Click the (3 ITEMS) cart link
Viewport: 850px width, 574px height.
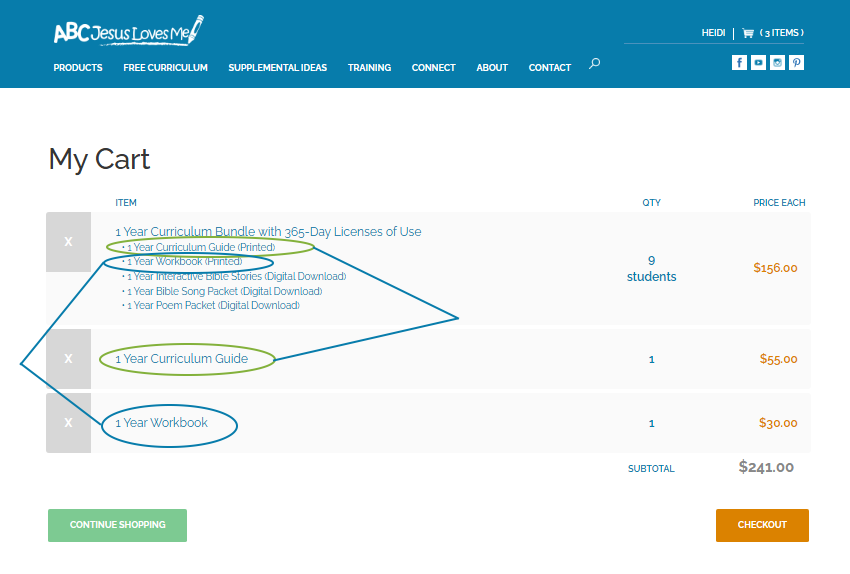click(782, 33)
